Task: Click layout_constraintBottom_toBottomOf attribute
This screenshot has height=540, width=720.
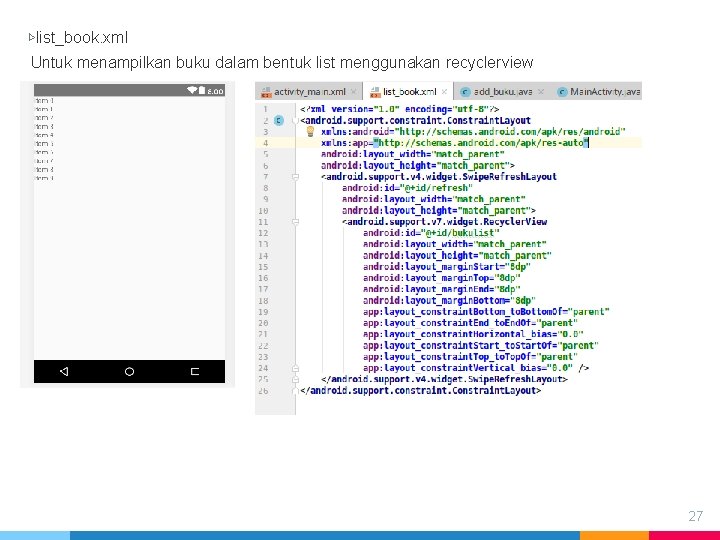Action: tap(486, 312)
